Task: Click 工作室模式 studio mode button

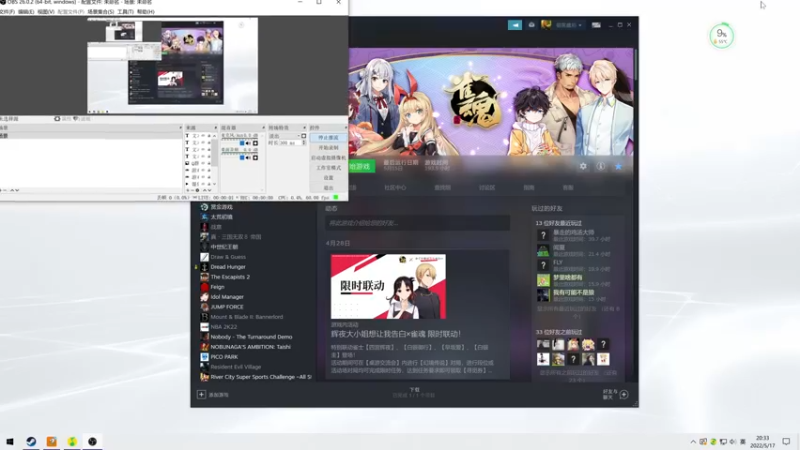Action: click(x=328, y=168)
